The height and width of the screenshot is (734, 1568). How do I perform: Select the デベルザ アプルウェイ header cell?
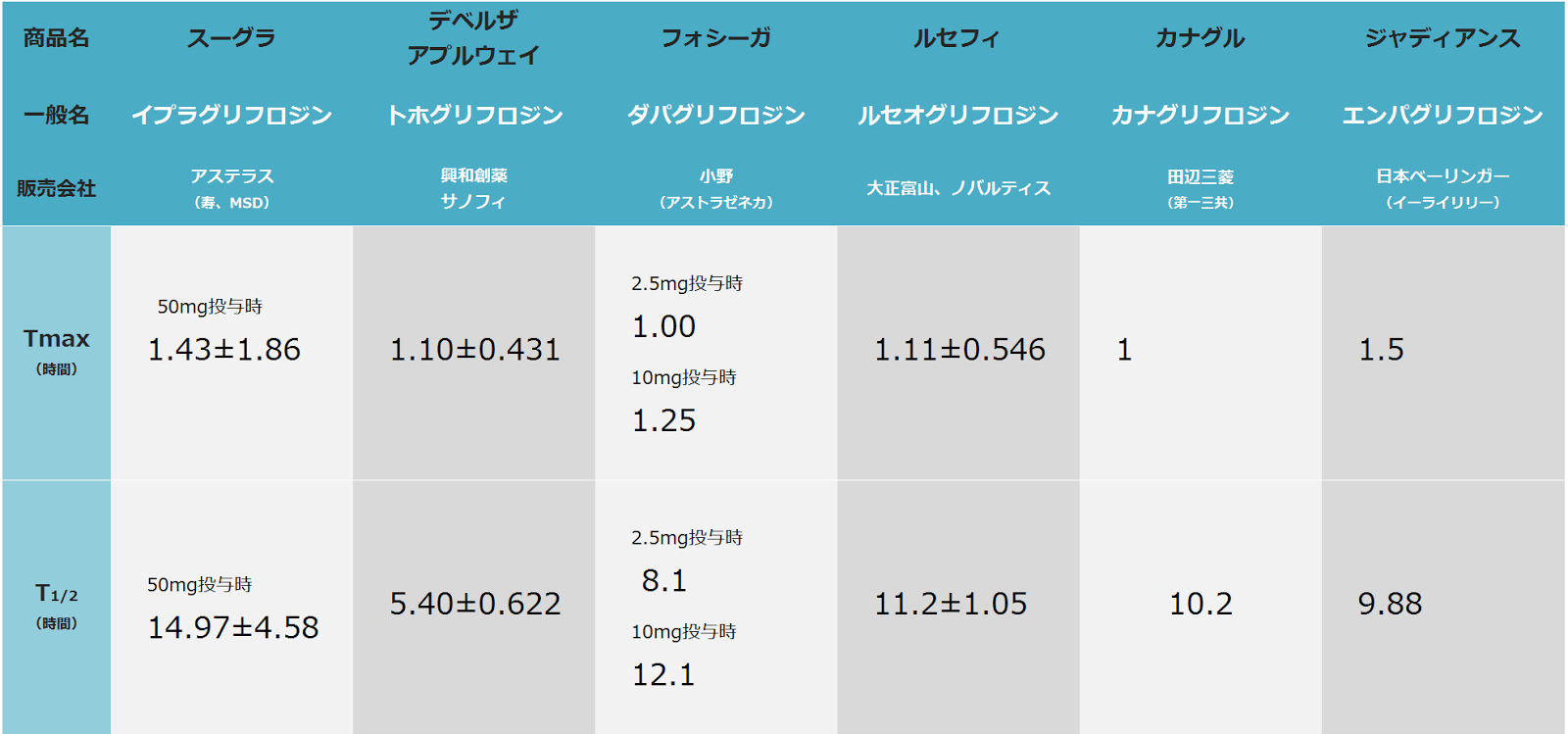click(x=473, y=38)
